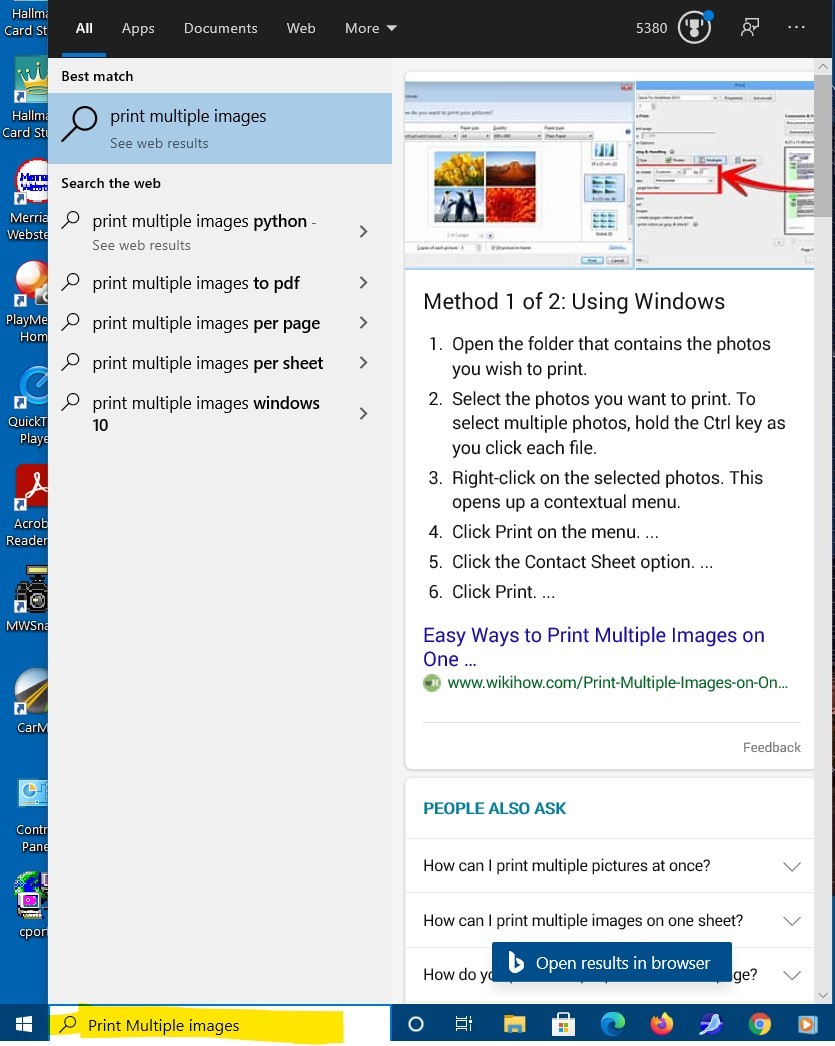Click the preview pane vertical scrollbar thumb
Image resolution: width=835 pixels, height=1046 pixels.
[824, 145]
